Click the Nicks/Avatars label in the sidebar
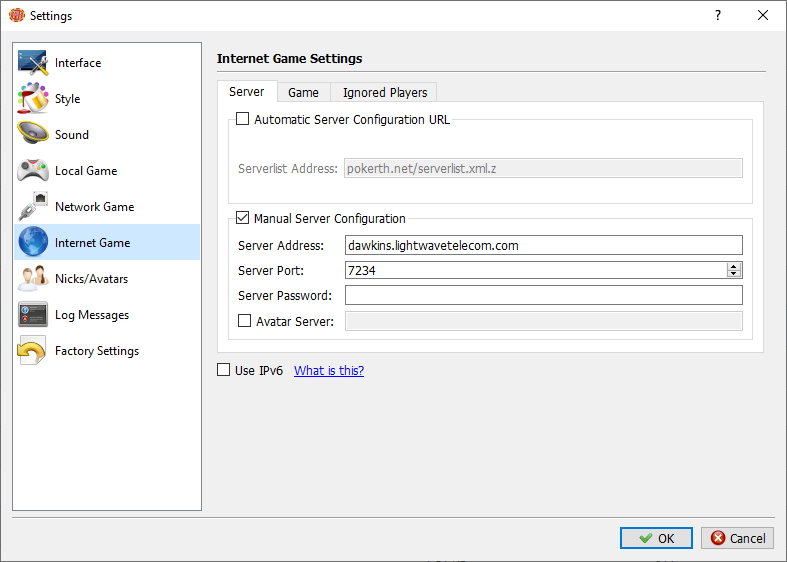787x562 pixels. click(x=91, y=278)
